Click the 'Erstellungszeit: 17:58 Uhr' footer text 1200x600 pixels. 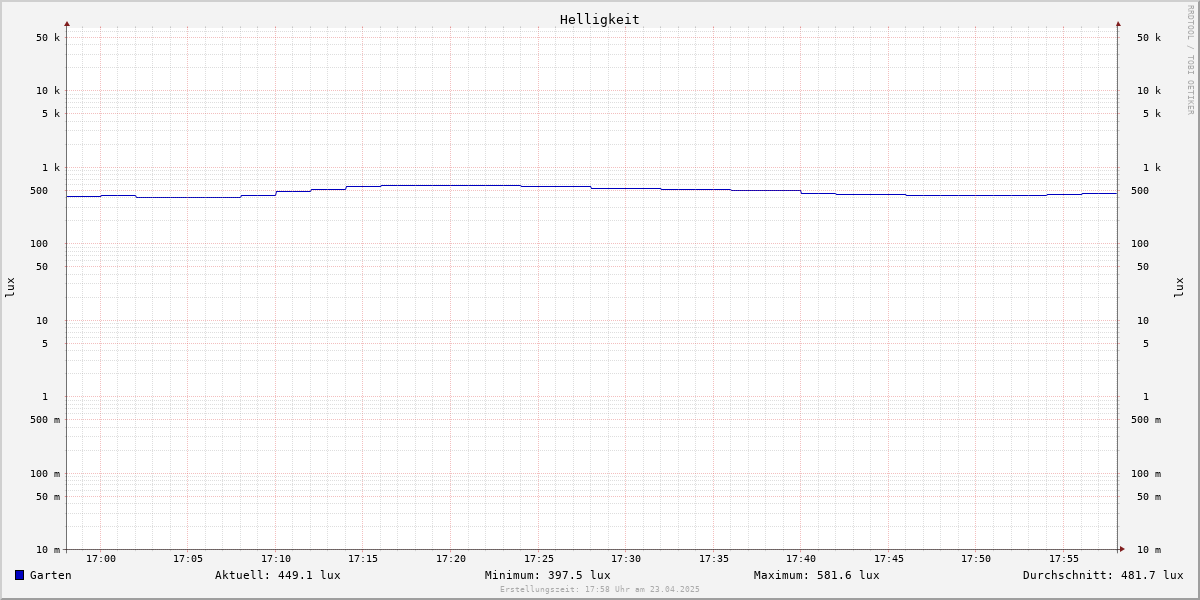pyautogui.click(x=600, y=590)
